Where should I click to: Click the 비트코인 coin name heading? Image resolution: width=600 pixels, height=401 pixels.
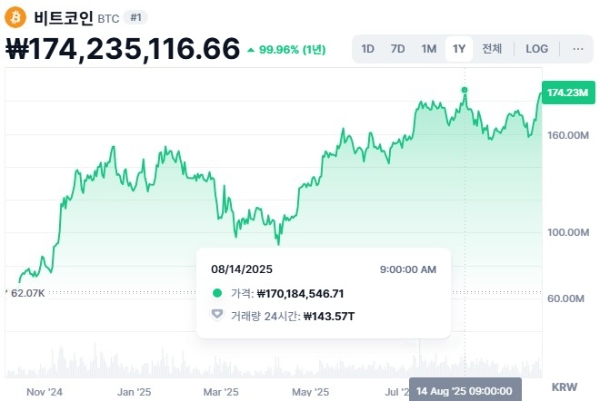coord(61,17)
